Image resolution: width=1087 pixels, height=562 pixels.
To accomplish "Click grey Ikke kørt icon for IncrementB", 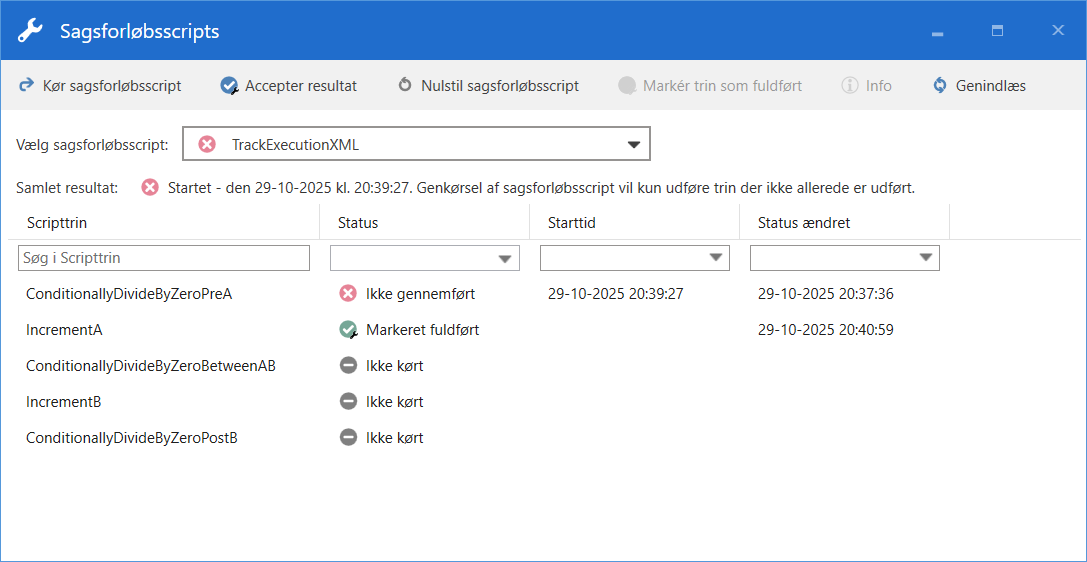I will point(348,402).
